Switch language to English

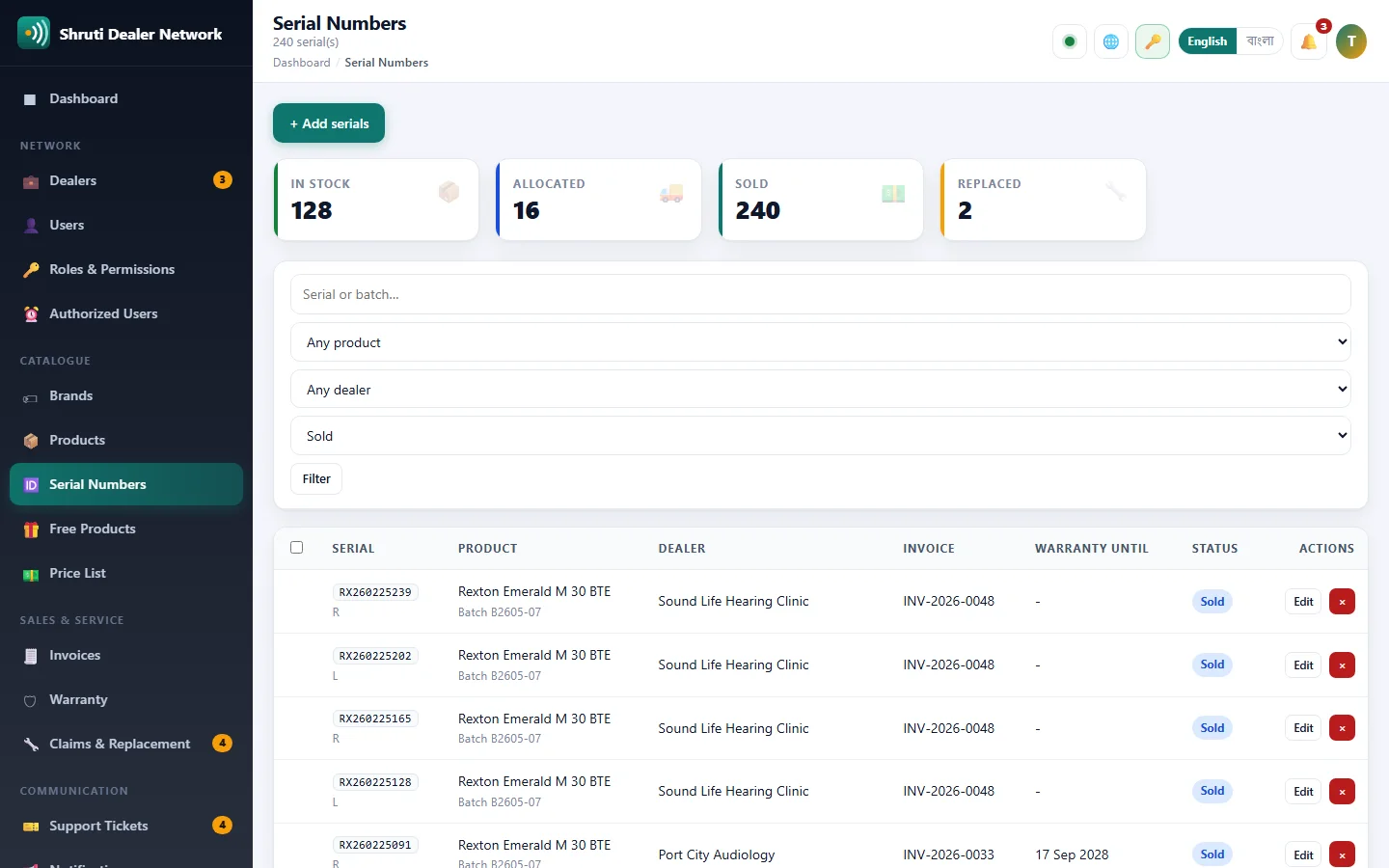pyautogui.click(x=1208, y=41)
